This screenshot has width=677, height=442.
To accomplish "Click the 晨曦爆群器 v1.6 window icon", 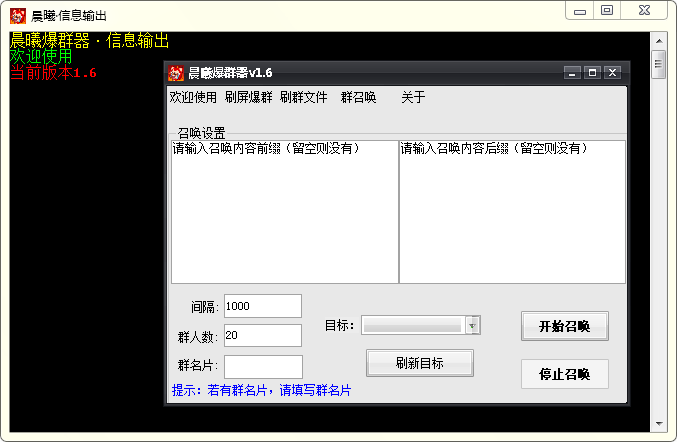I will pyautogui.click(x=176, y=73).
